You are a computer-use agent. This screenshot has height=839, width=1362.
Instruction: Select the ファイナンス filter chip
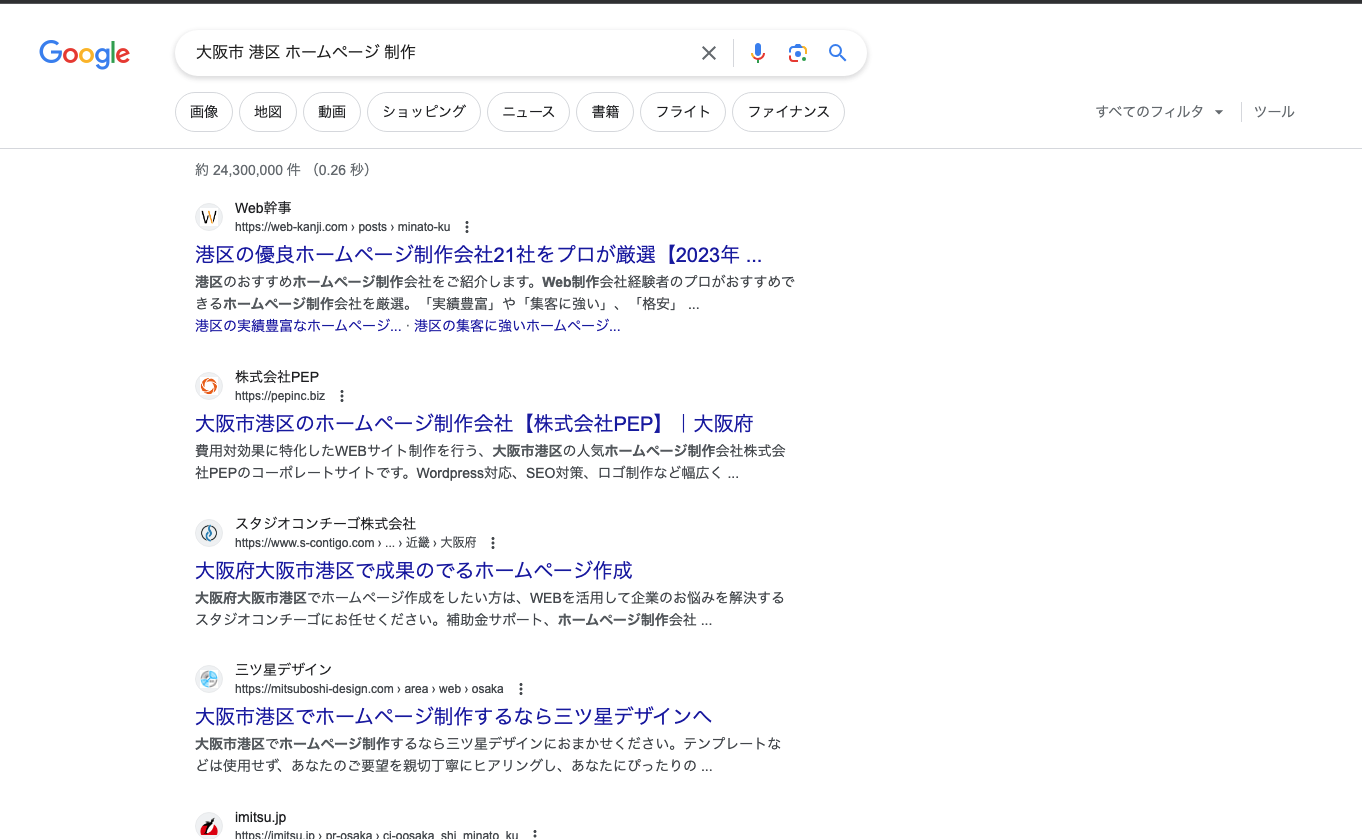(788, 112)
